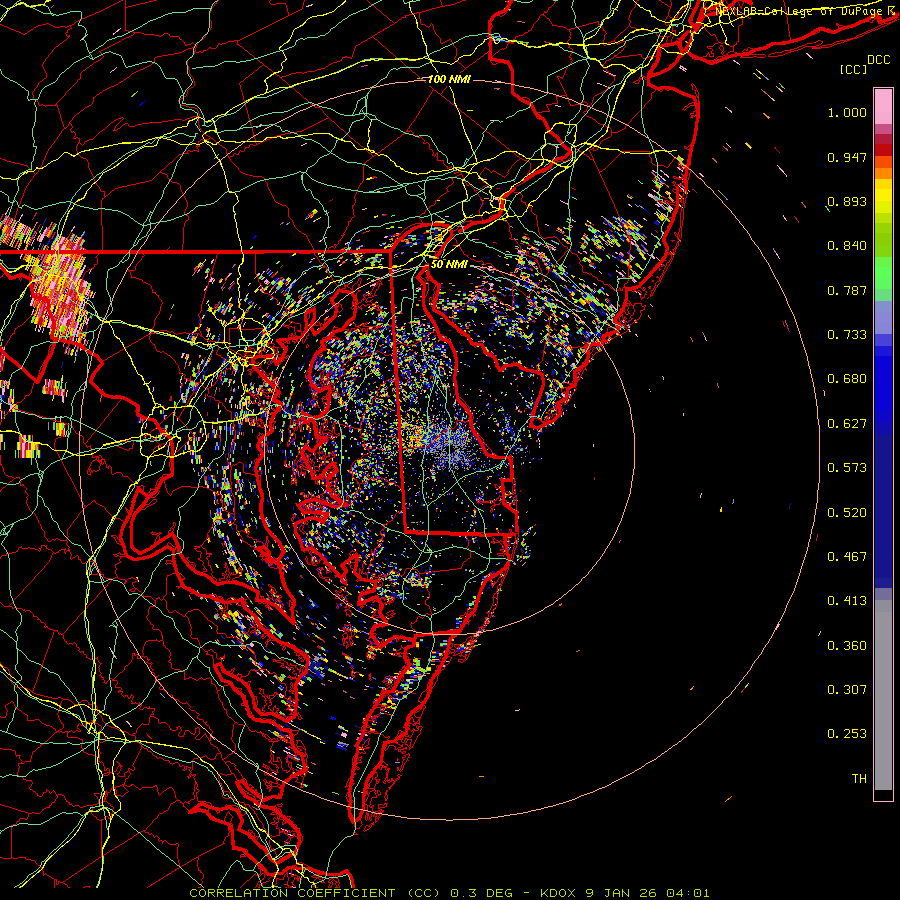Select the 0.947 color scale value
The height and width of the screenshot is (900, 900).
pos(847,157)
